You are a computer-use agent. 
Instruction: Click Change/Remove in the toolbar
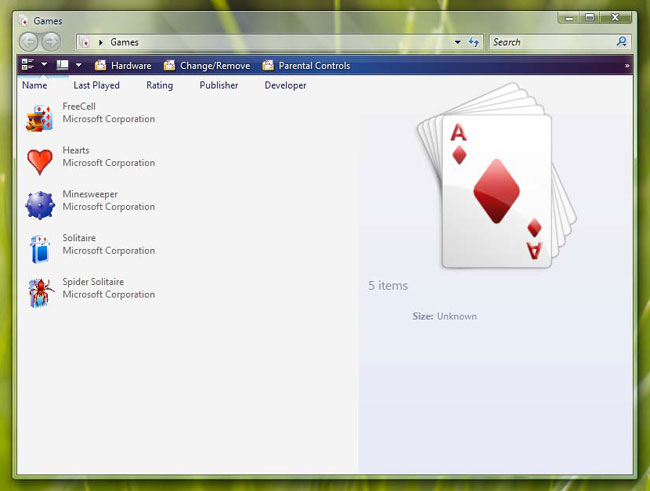[208, 66]
